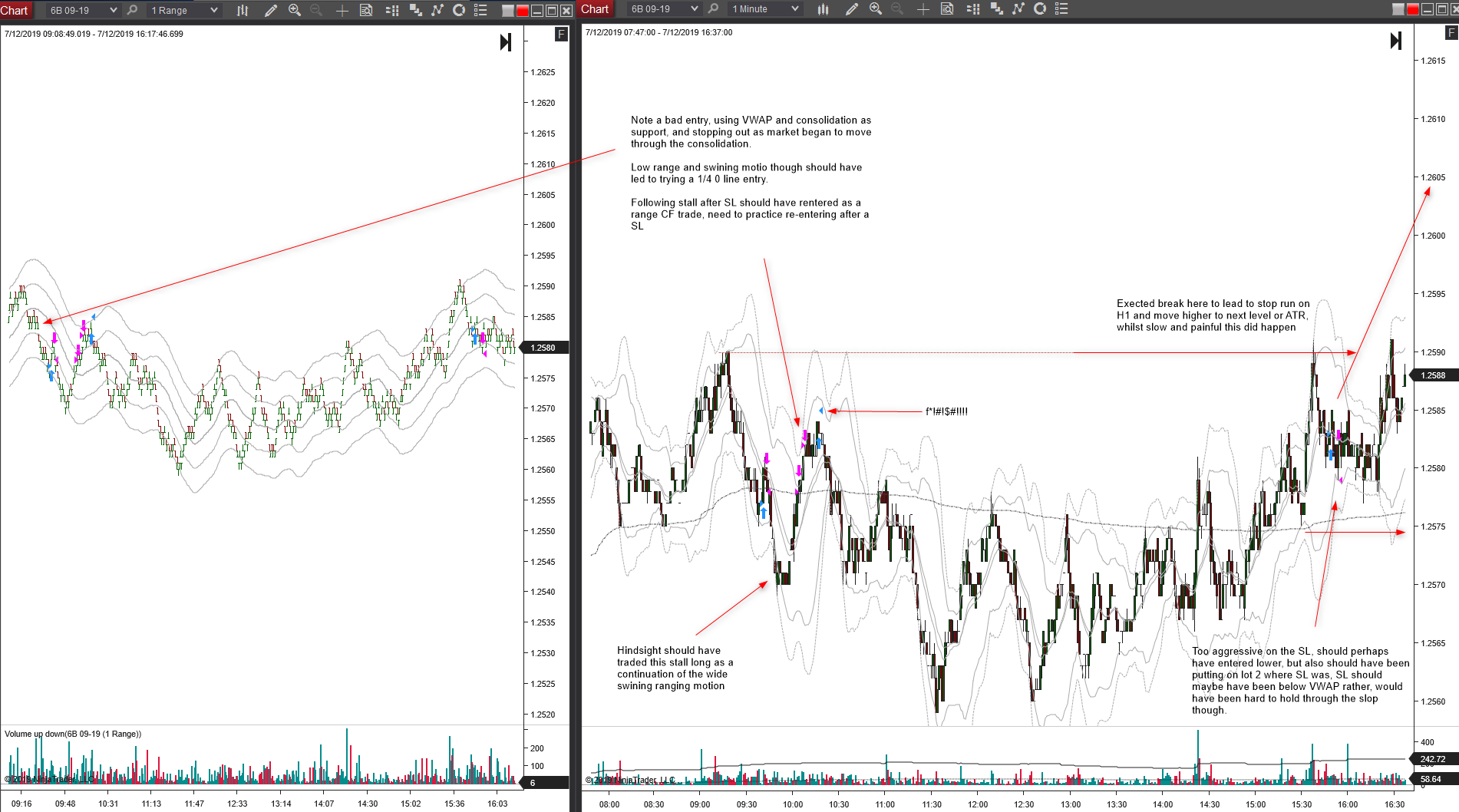
Task: Click current price marker 1.2588
Action: pyautogui.click(x=1435, y=375)
